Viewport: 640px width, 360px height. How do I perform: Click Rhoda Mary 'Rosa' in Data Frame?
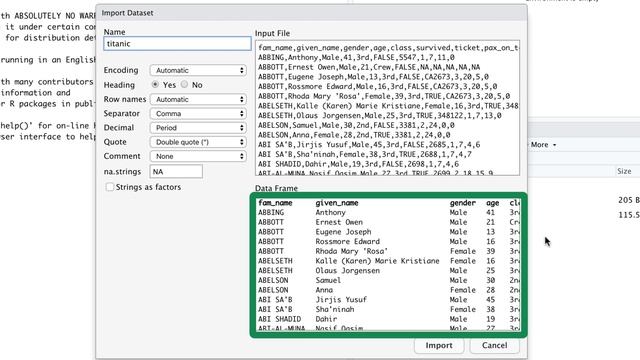pos(351,251)
